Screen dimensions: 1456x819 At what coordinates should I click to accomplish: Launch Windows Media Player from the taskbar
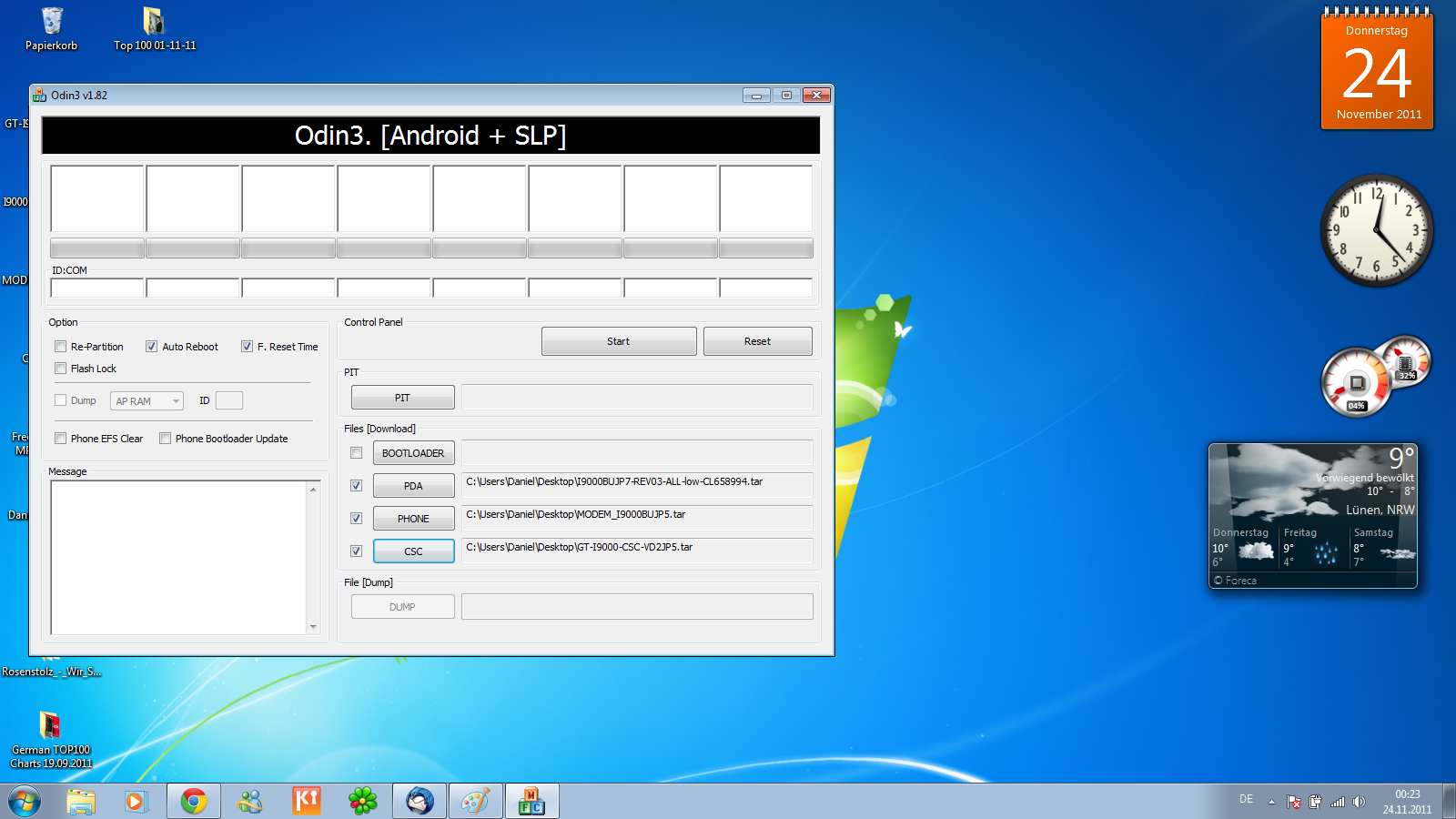click(136, 802)
